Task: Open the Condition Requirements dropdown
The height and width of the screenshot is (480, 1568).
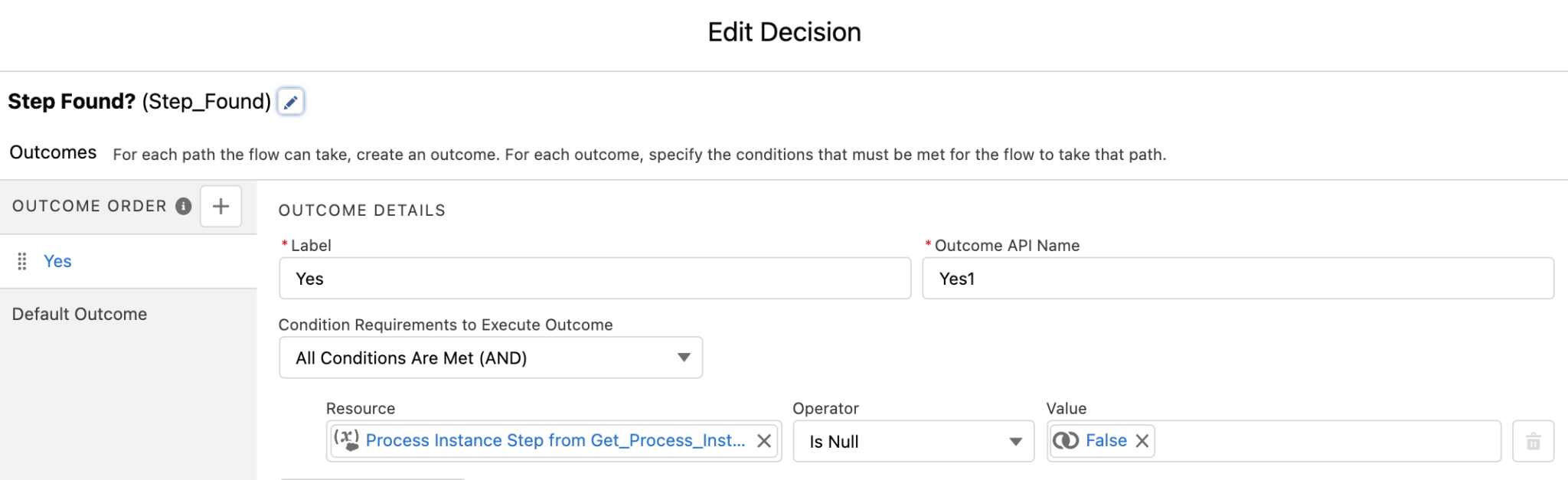Action: 490,358
